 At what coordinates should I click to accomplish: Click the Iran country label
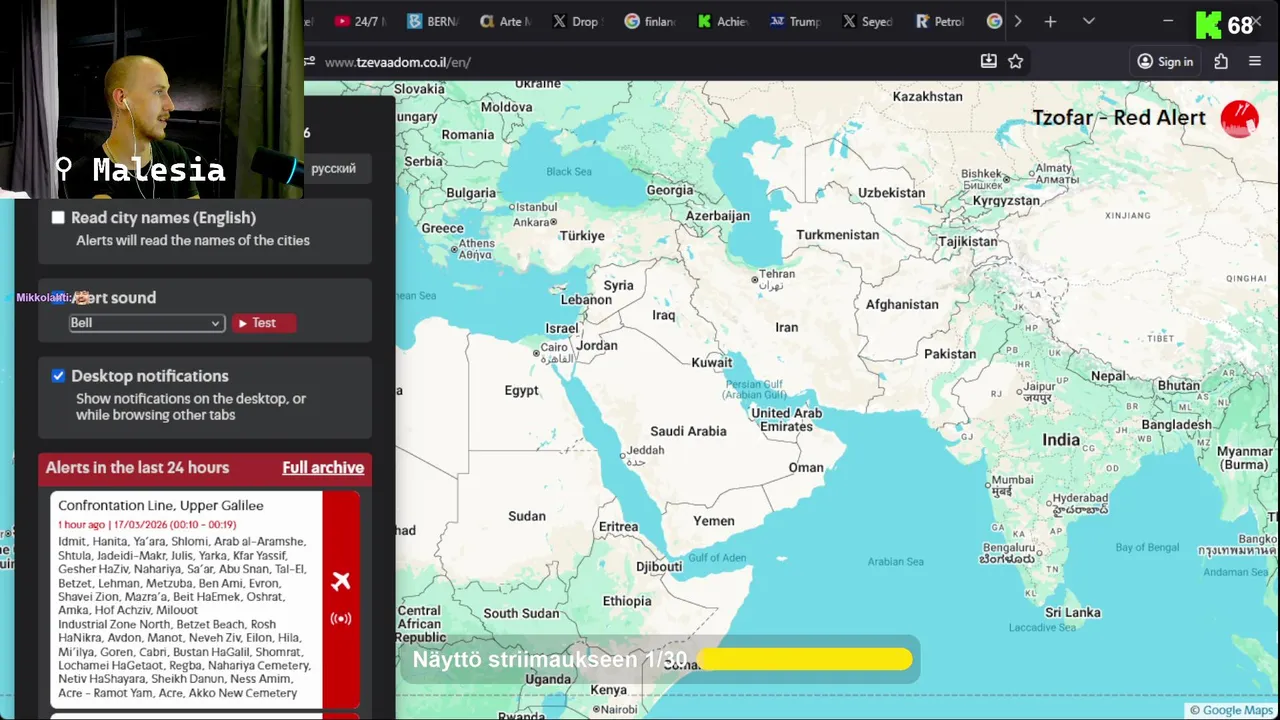(x=787, y=327)
